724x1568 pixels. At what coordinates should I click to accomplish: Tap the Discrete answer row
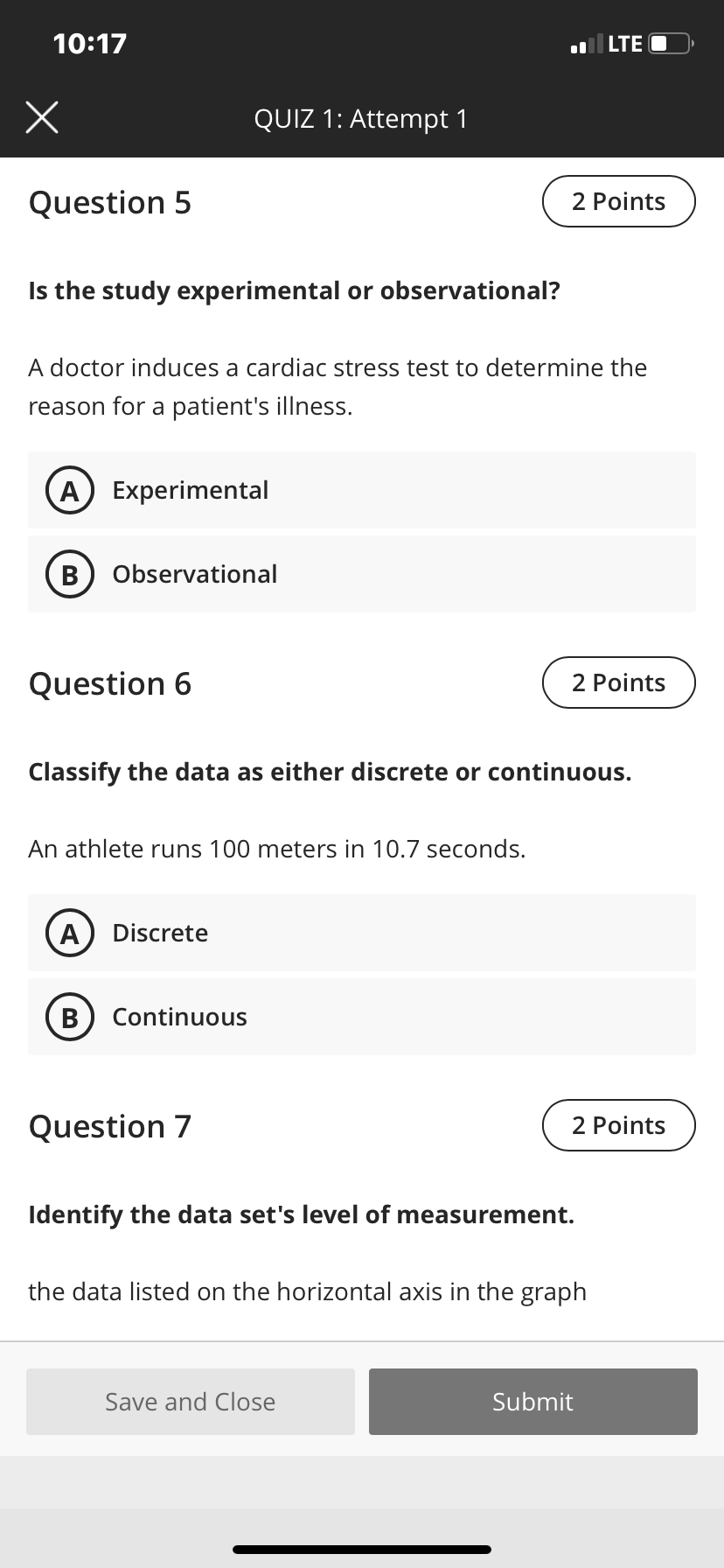362,933
